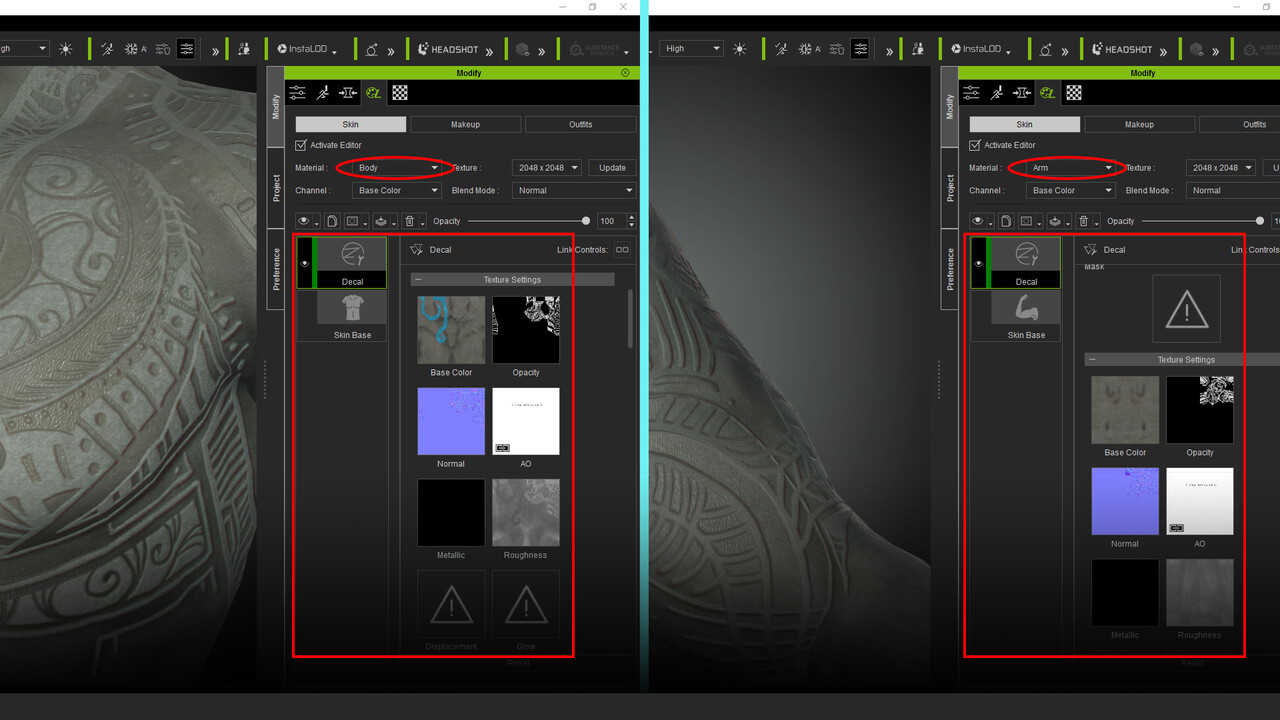Click the character figure toolbar icon in left window
Screen dimensions: 1280x720
(243, 49)
